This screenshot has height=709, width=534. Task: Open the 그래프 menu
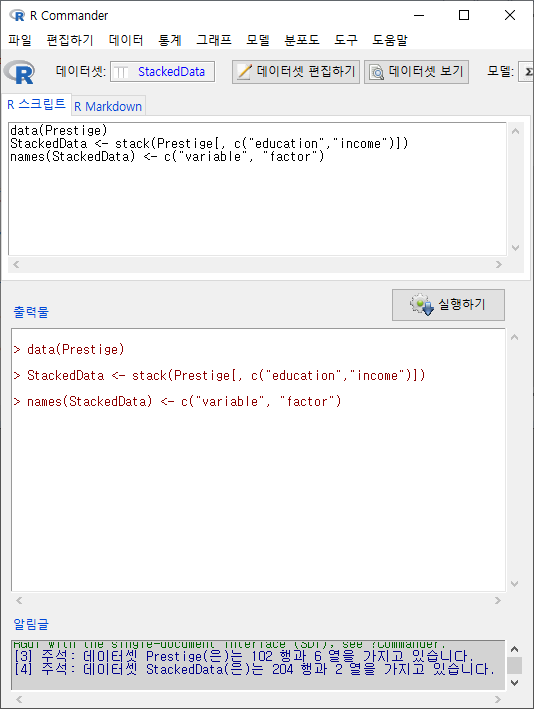point(213,40)
